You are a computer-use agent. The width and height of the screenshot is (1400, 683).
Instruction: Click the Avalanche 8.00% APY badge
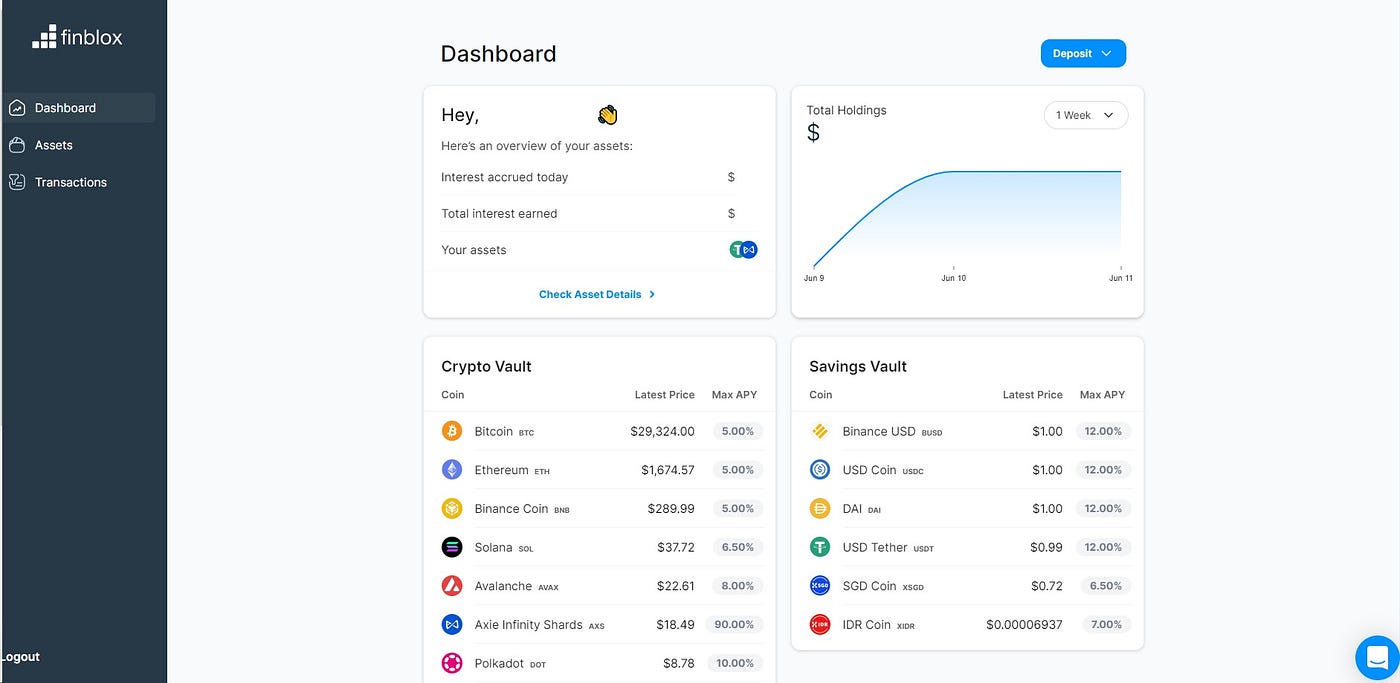click(738, 586)
